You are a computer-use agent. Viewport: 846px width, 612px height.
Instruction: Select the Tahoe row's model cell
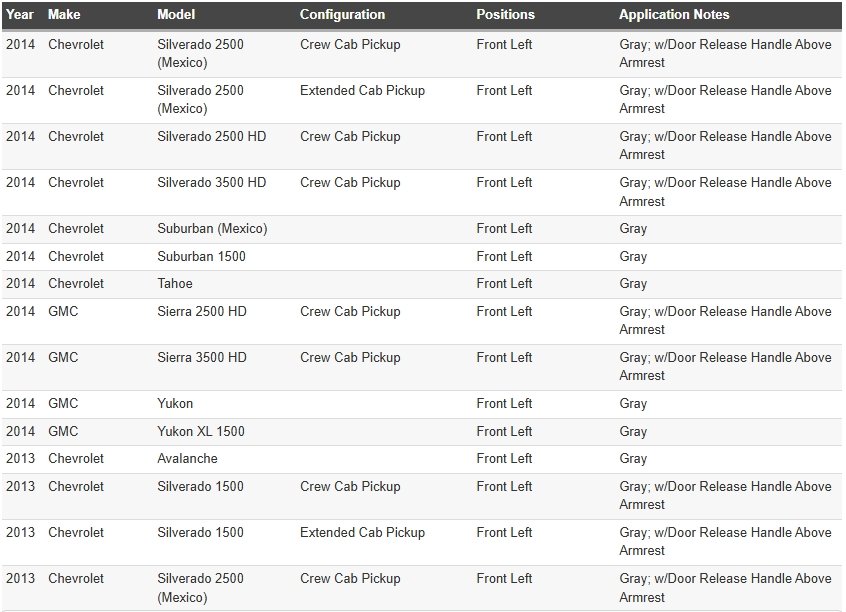pyautogui.click(x=175, y=284)
